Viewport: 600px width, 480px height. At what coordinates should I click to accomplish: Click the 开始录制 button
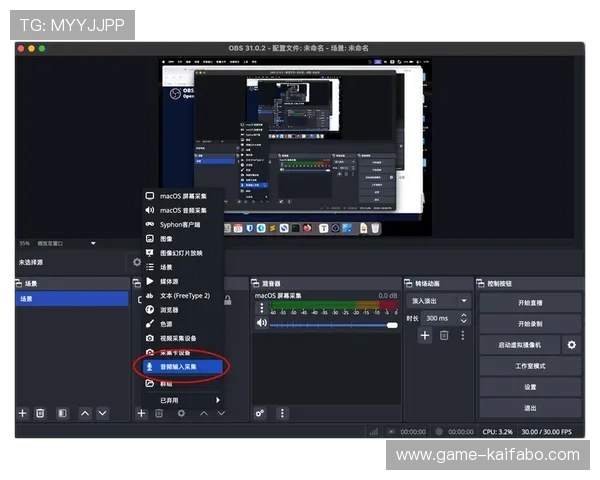530,324
